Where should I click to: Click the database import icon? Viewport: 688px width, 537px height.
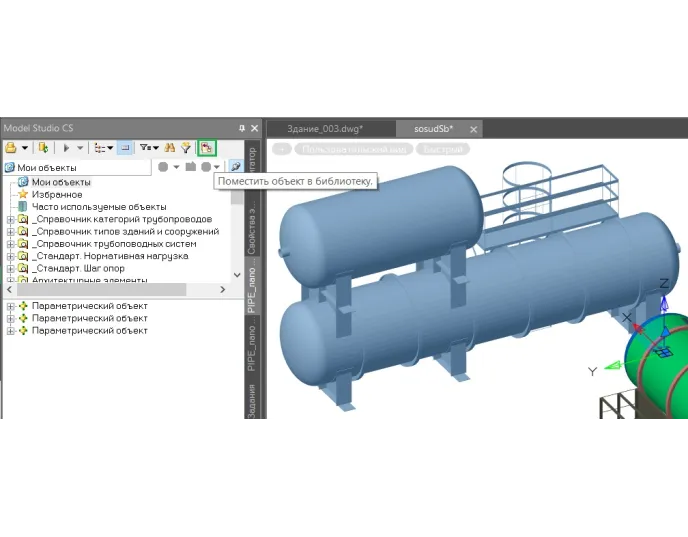coord(43,147)
